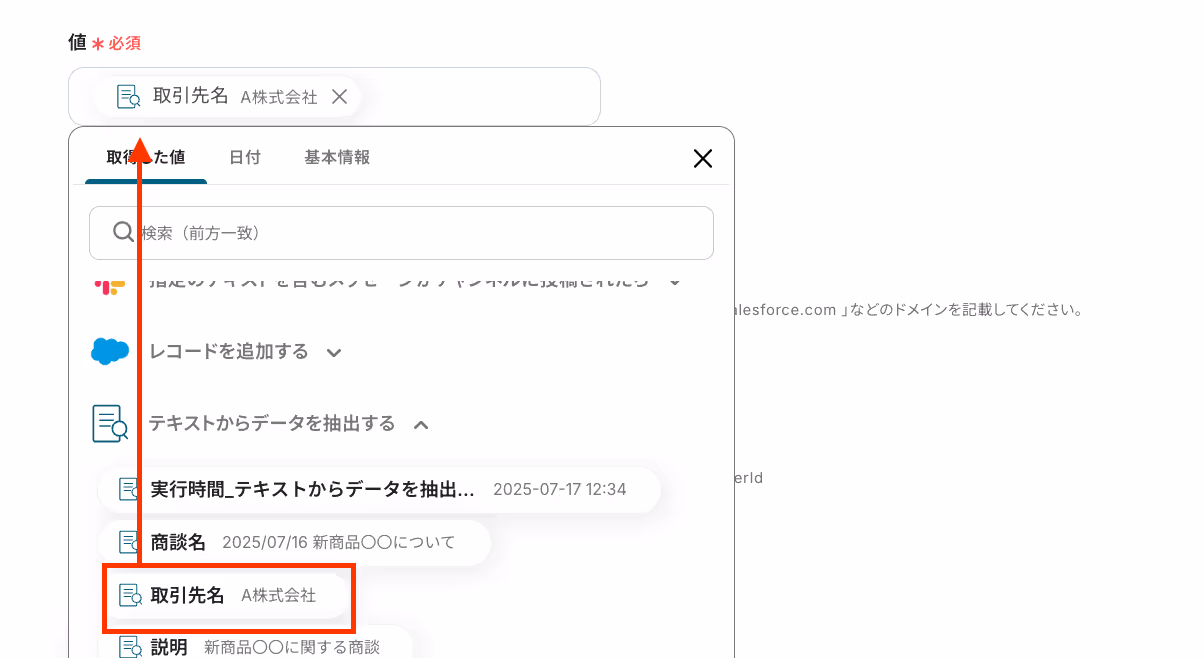
Task: Collapse the テキストからデータを抽出する section
Action: [x=421, y=425]
